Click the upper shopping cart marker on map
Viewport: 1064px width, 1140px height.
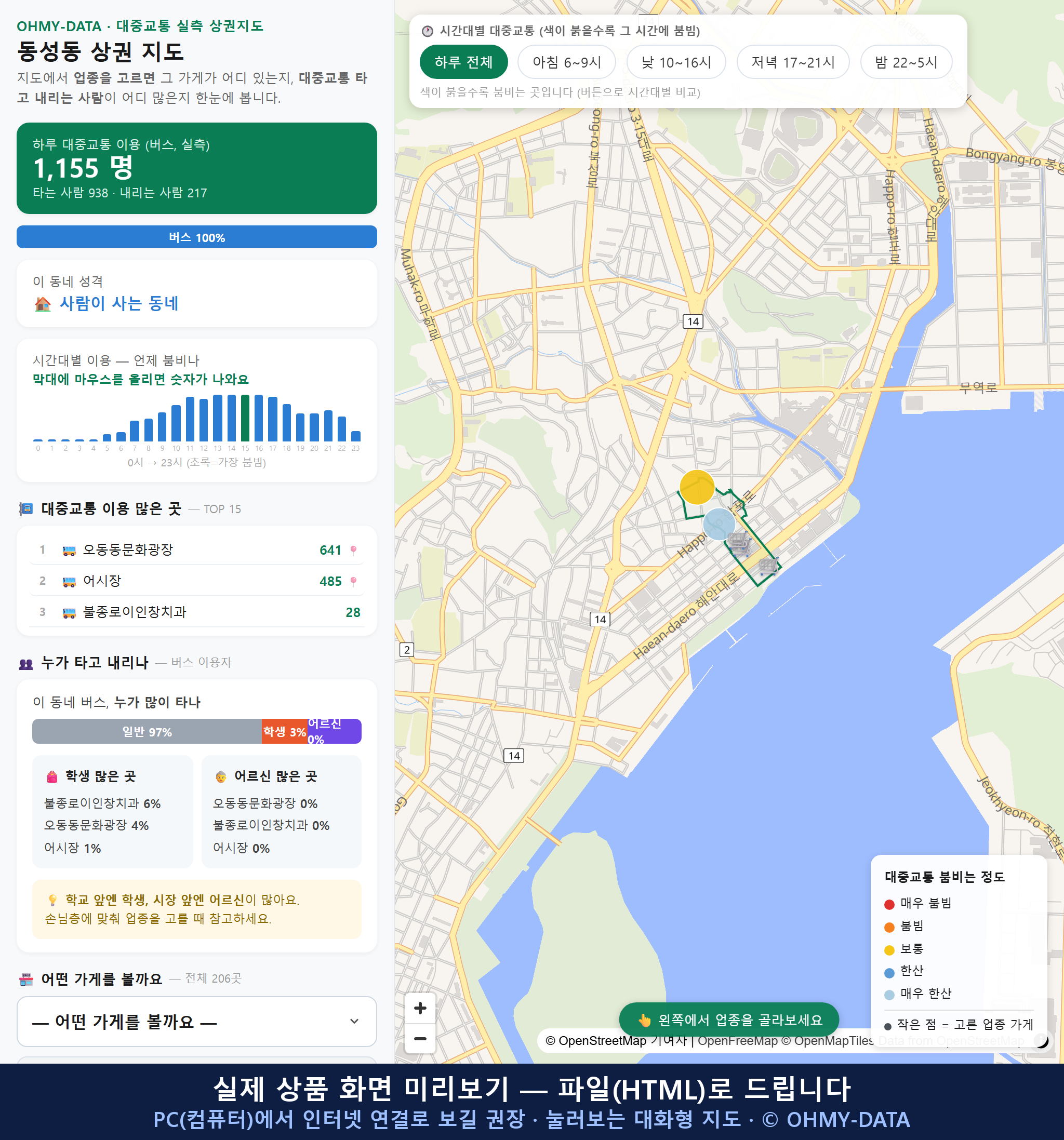(739, 541)
